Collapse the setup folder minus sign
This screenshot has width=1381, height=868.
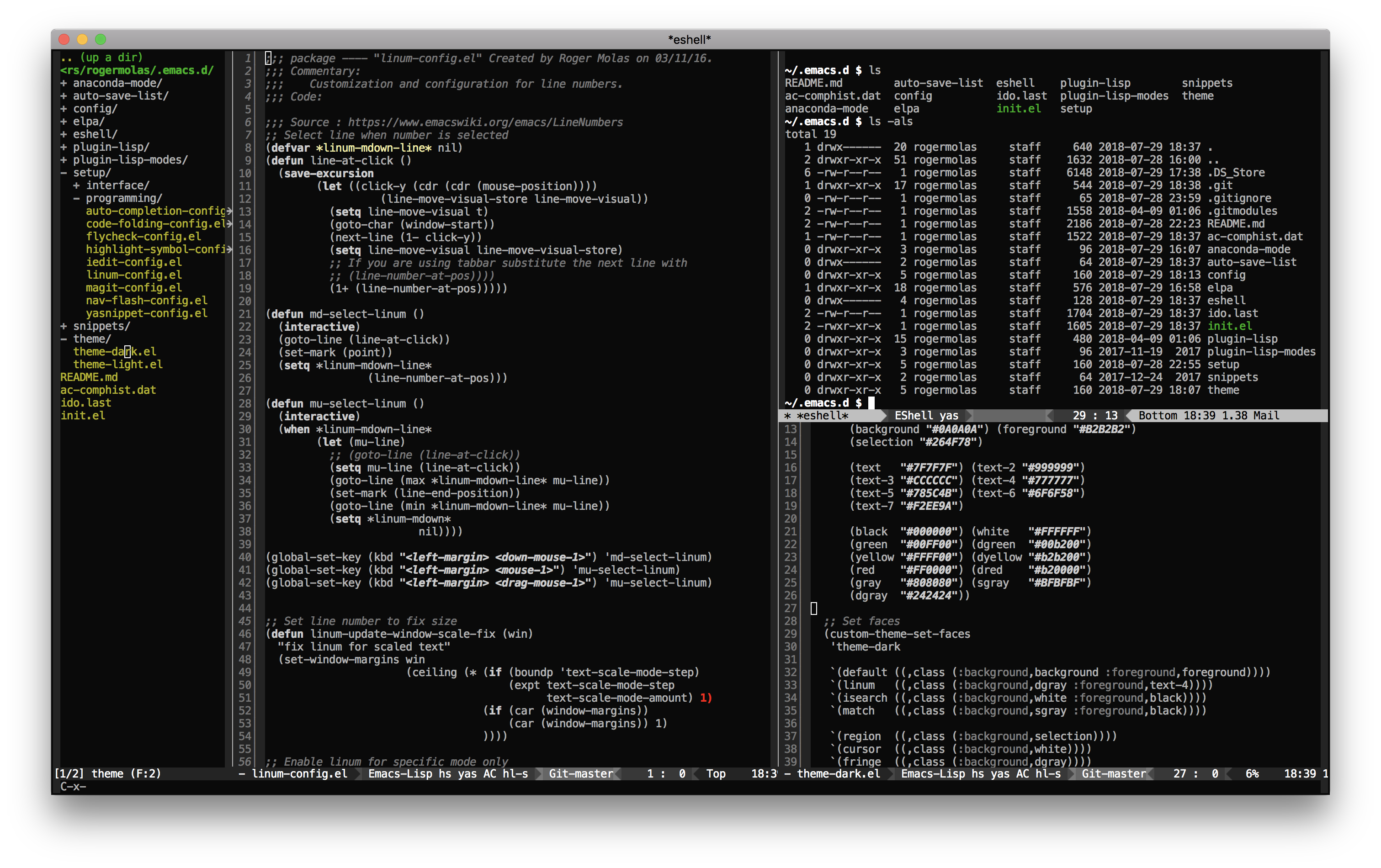(x=64, y=173)
